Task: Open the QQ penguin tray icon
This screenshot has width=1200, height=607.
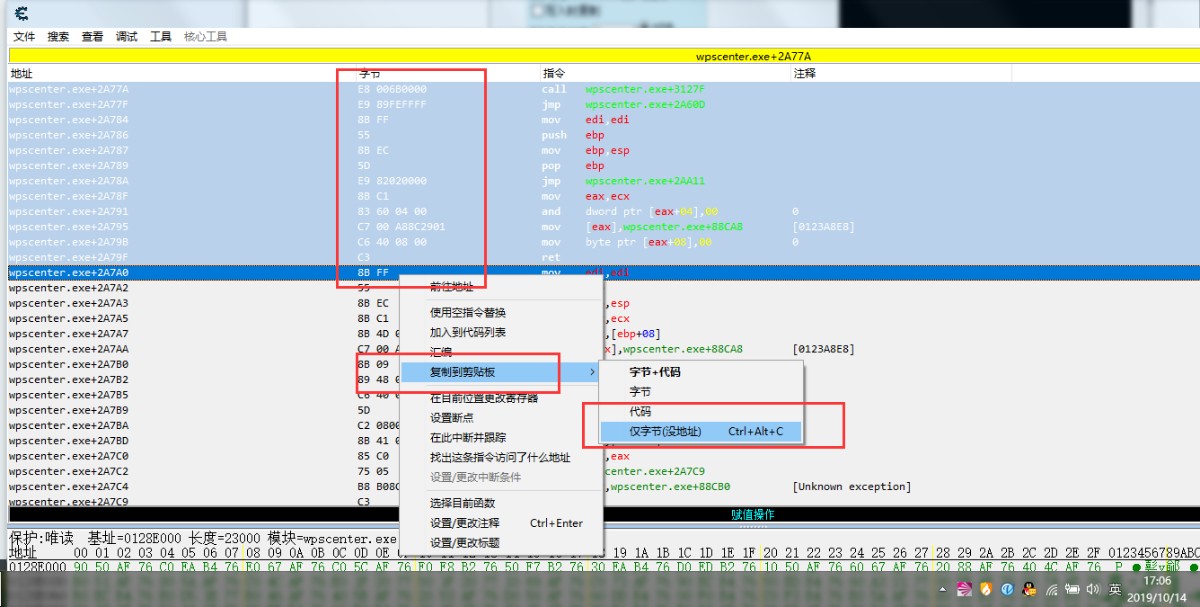Action: click(1030, 589)
